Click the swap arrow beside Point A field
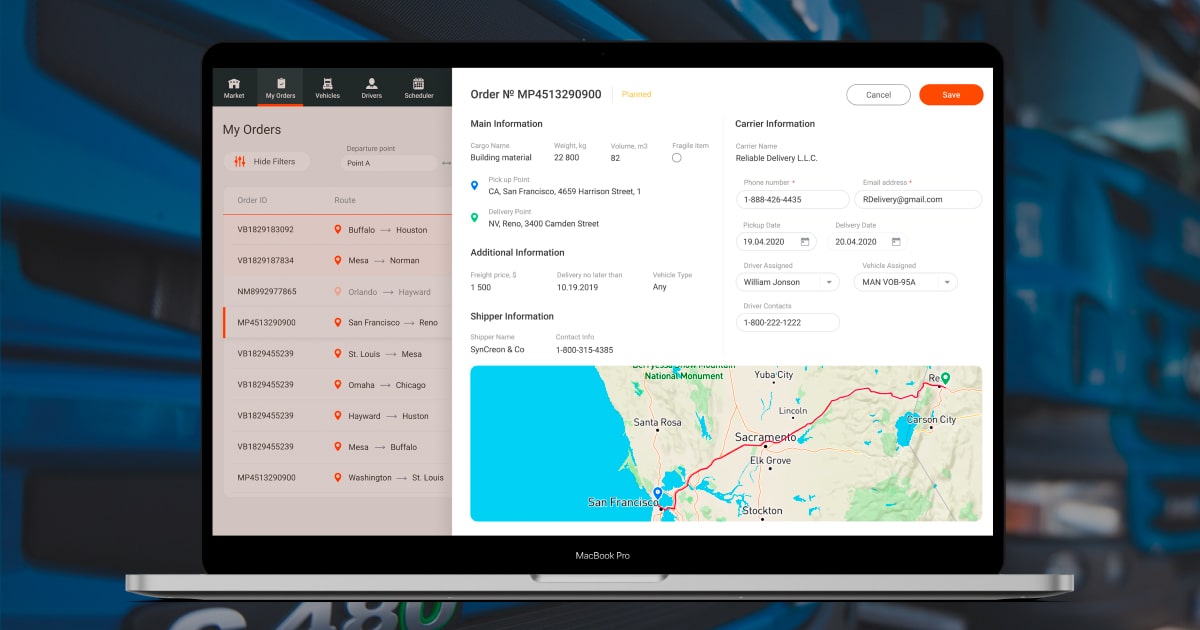The image size is (1200, 630). 449,163
